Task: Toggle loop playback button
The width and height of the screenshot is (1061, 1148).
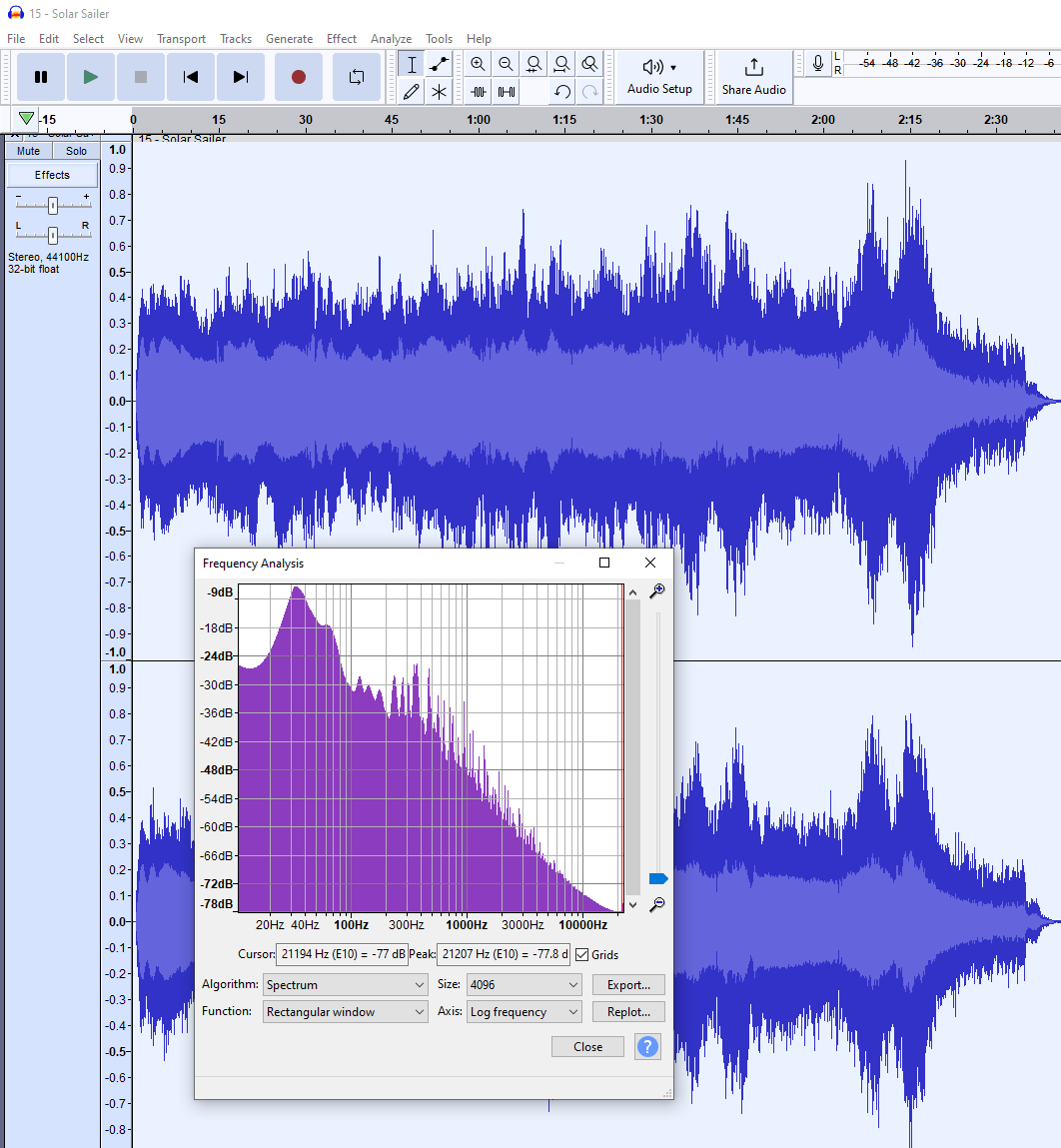Action: tap(356, 77)
